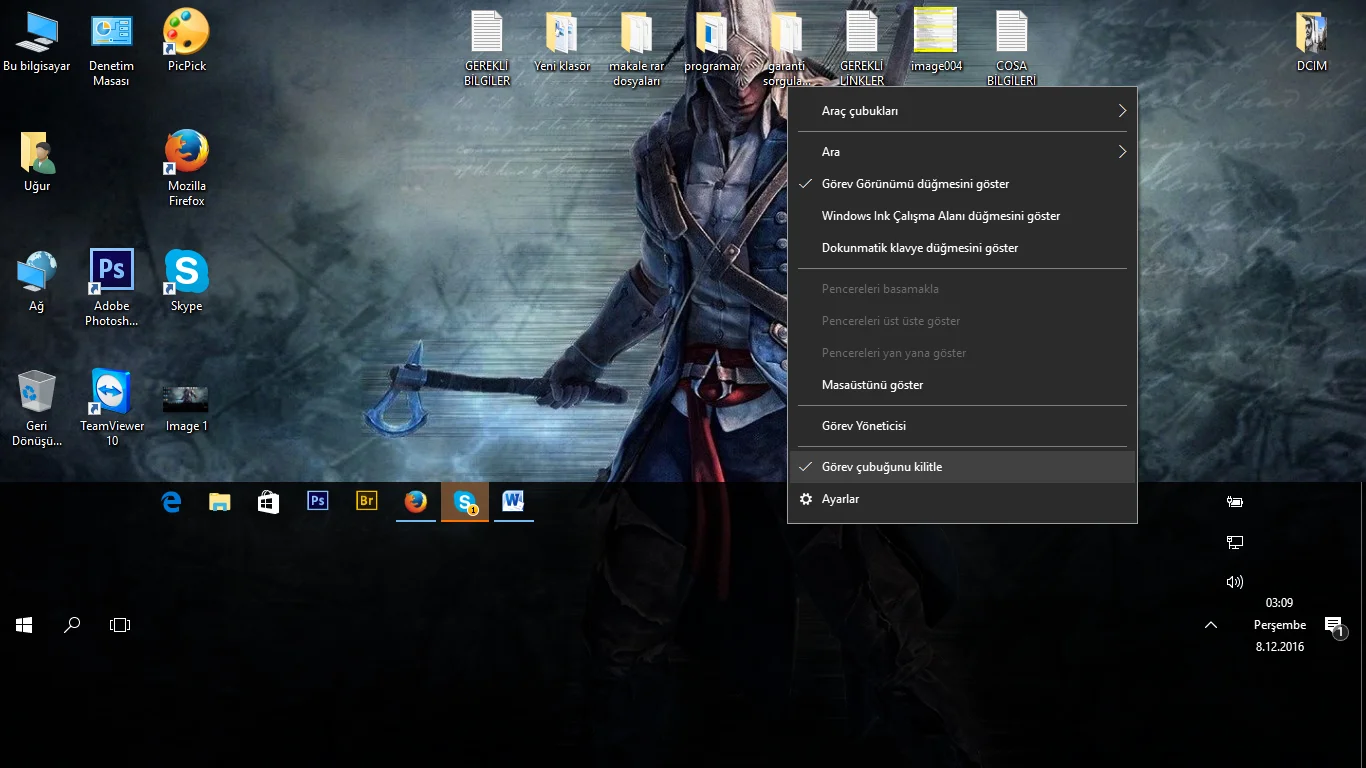Select the PicPick desktop icon
Viewport: 1366px width, 768px height.
187,33
